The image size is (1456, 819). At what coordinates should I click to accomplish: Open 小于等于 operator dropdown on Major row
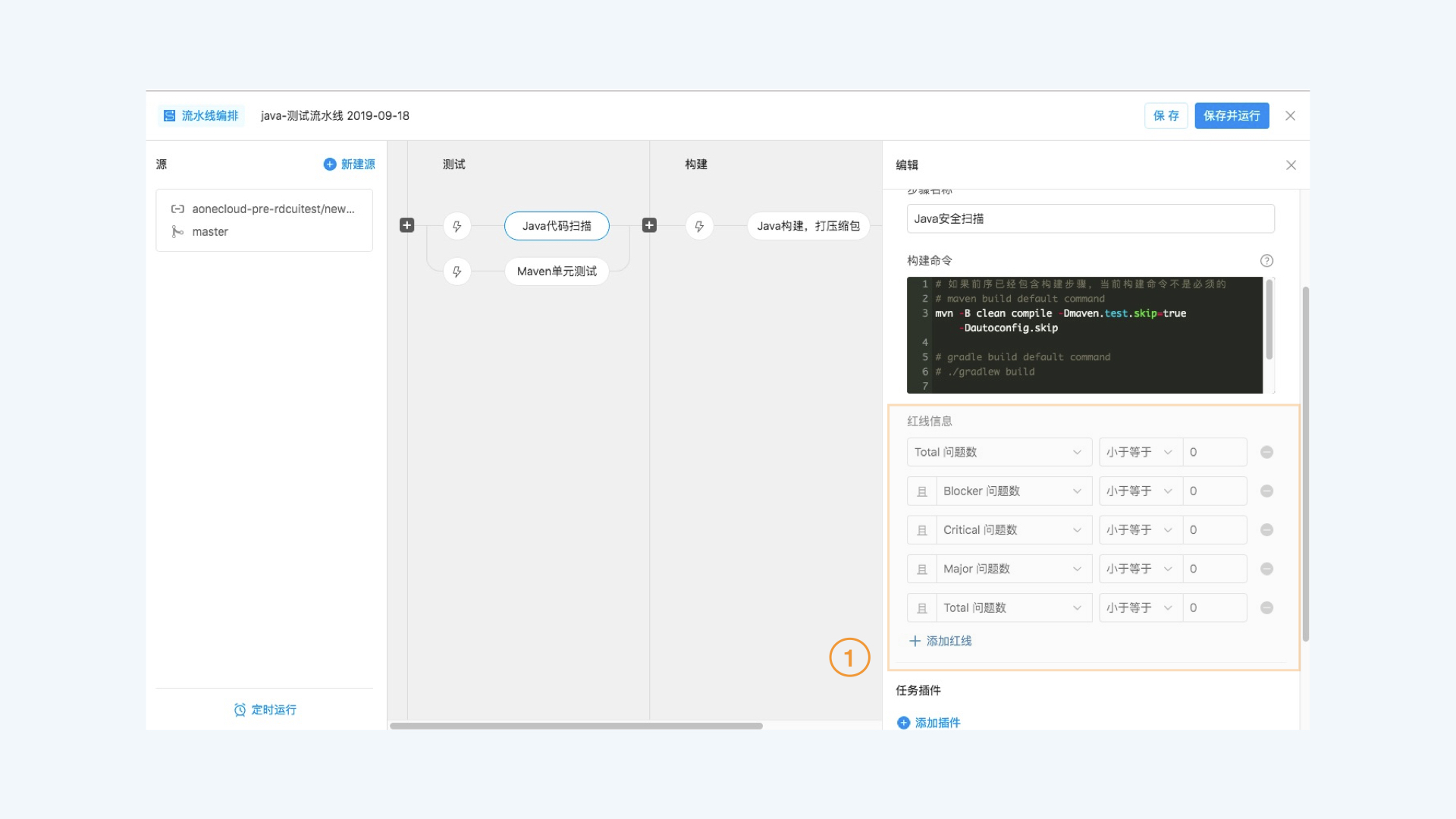coord(1141,569)
